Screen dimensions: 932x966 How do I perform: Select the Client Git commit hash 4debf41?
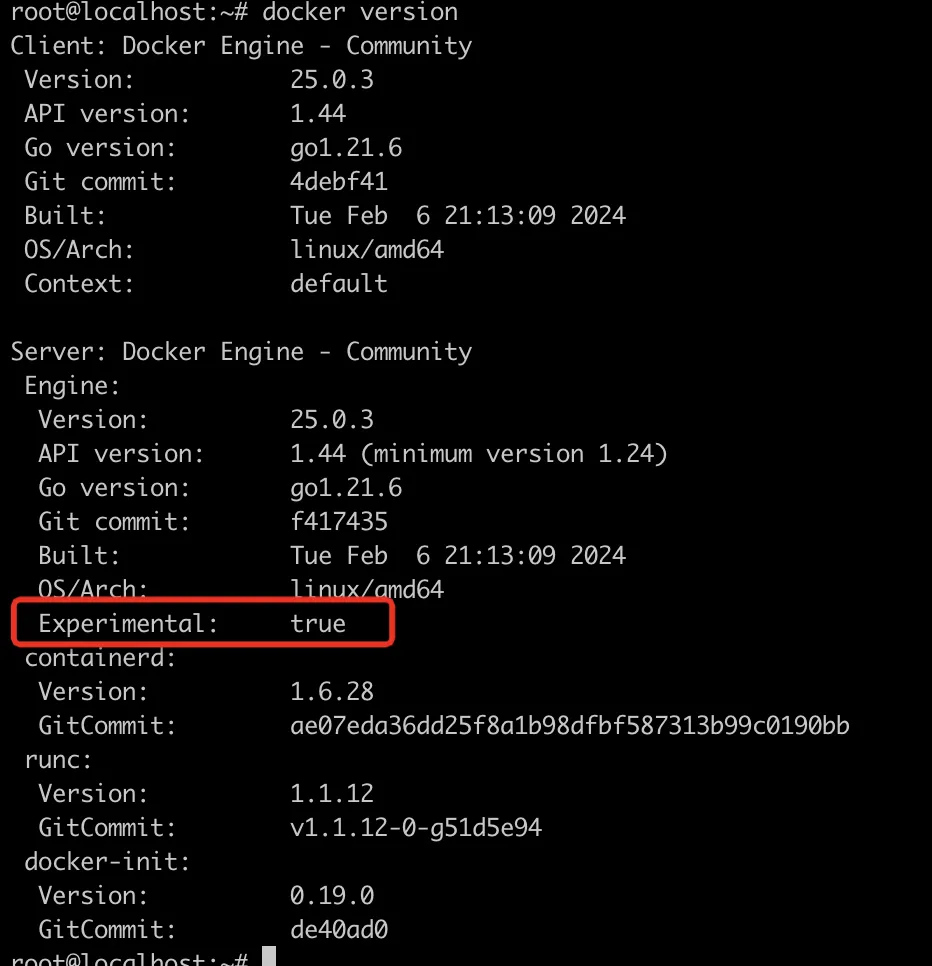[338, 182]
